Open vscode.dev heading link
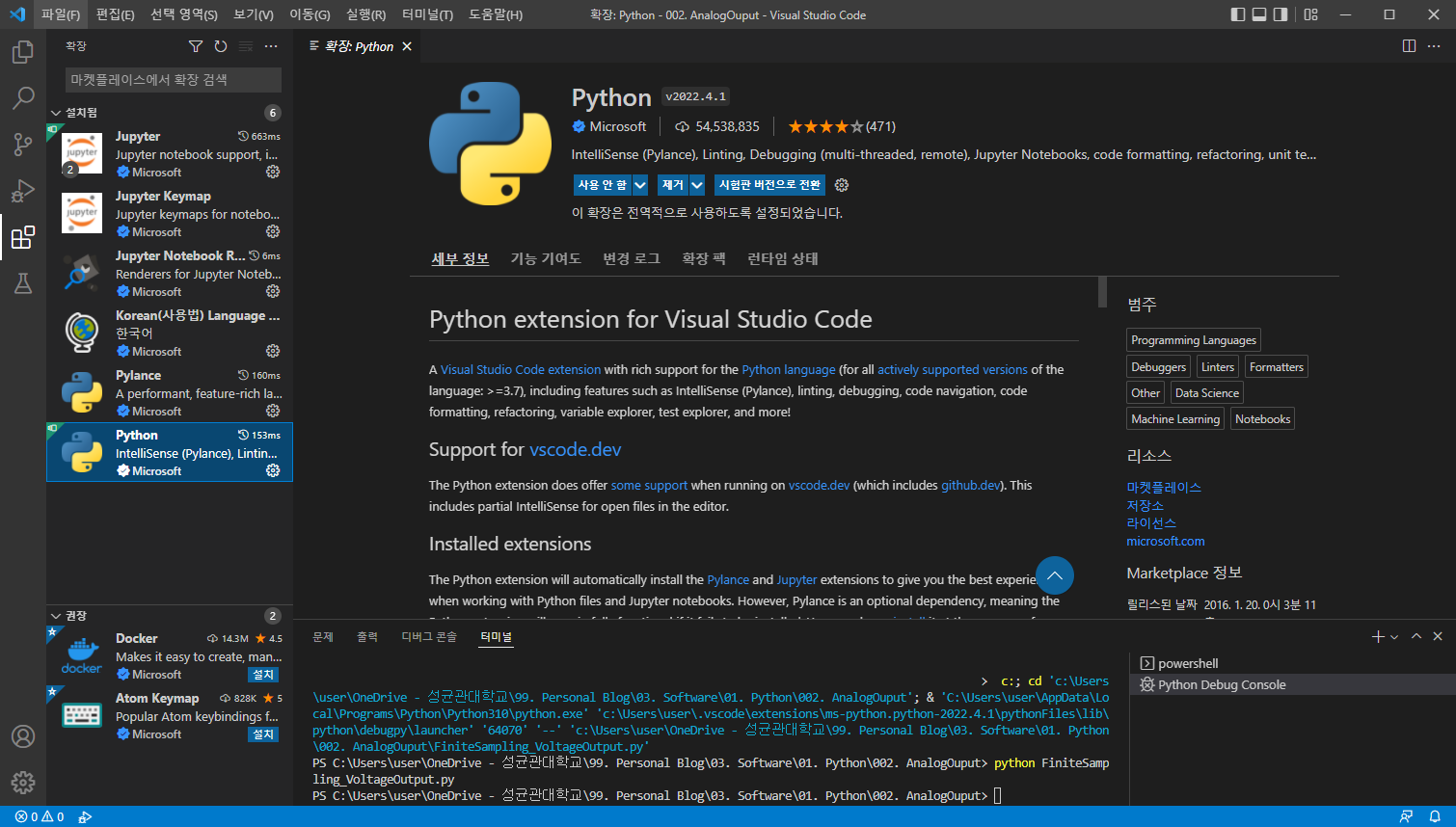1456x827 pixels. pos(575,449)
